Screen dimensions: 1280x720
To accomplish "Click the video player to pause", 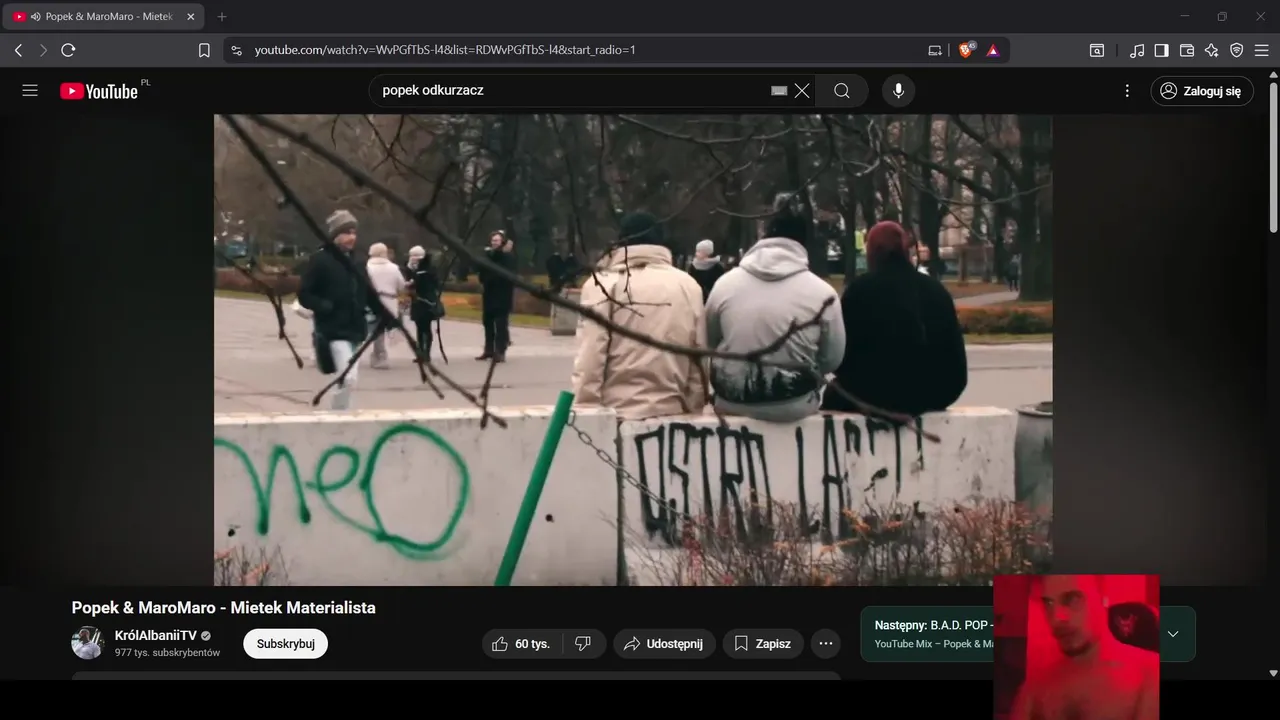I will click(x=633, y=349).
